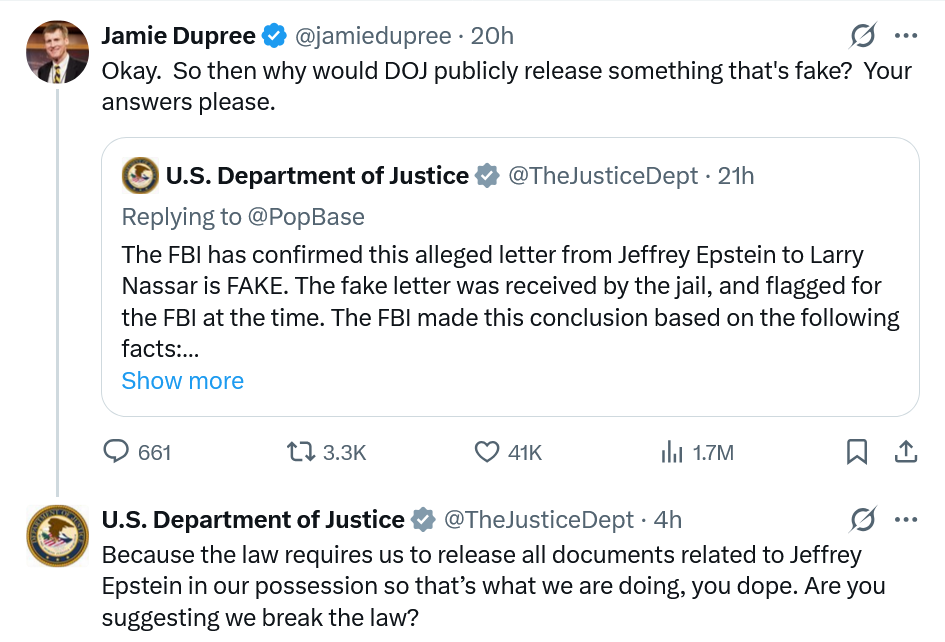Repost Jamie Dupree's tweet
The image size is (945, 642).
(x=299, y=452)
